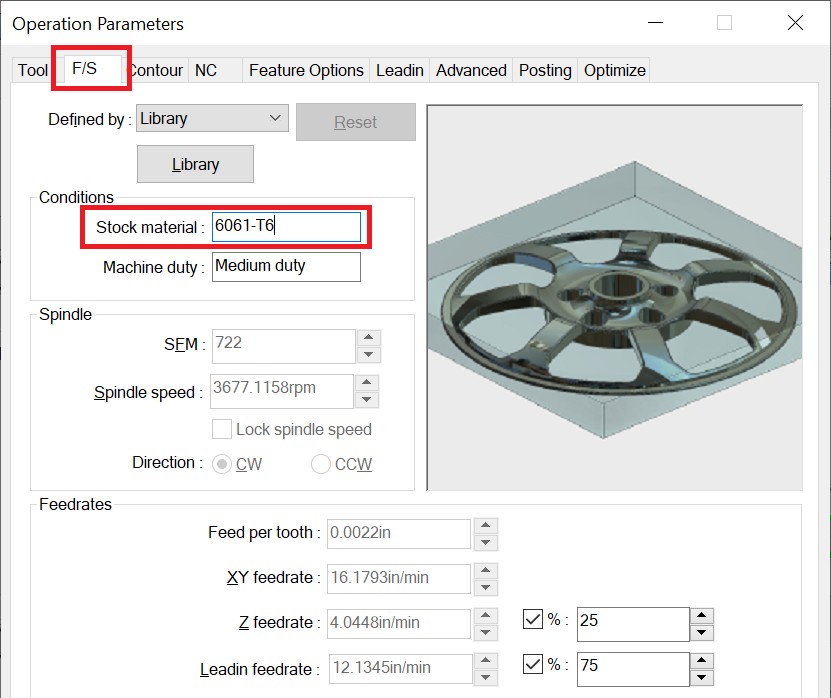Screen dimensions: 831x698
Task: Go to the Advanced tab
Action: [x=471, y=70]
